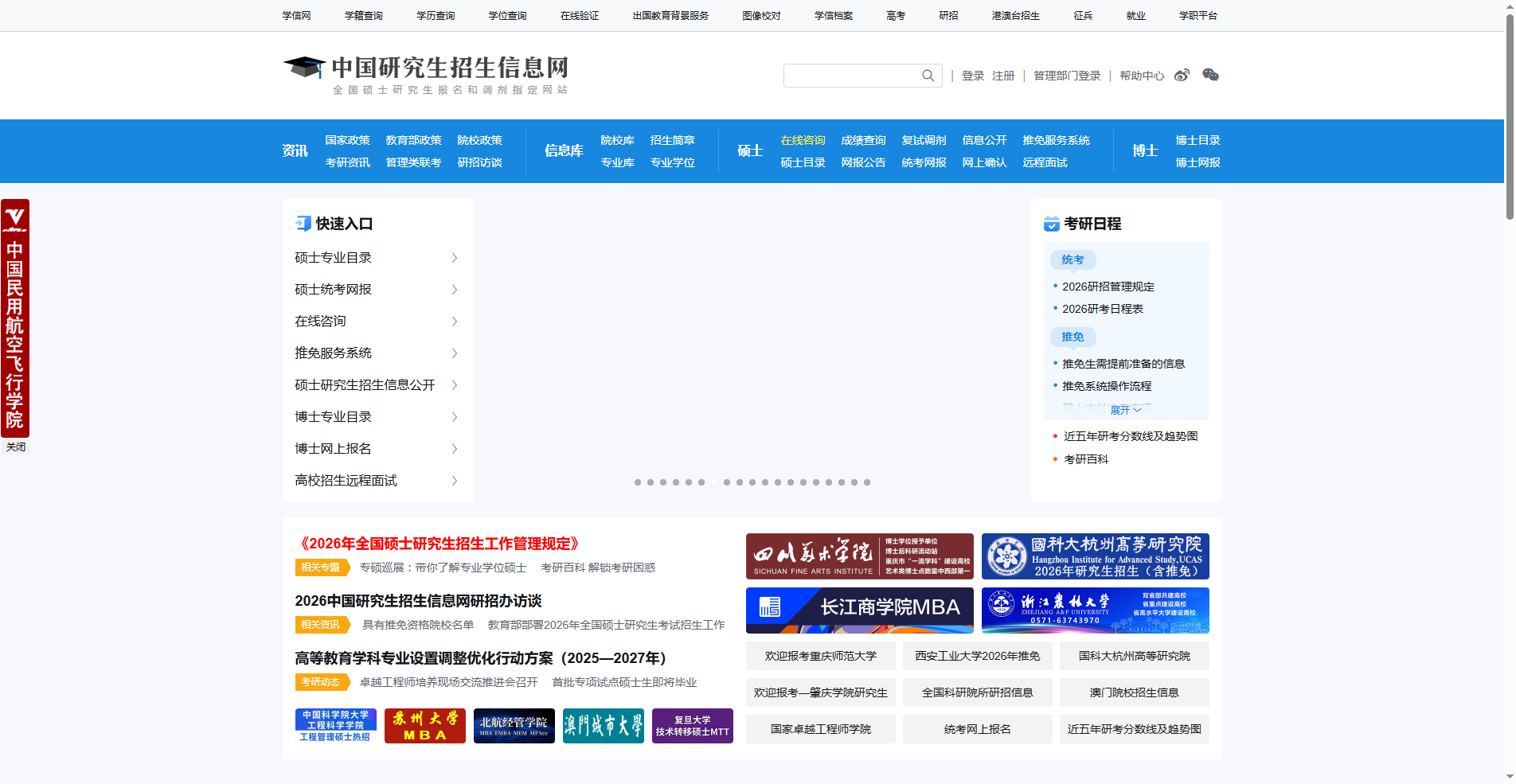1516x784 pixels.
Task: Click the 统考网上报名 button
Action: (x=977, y=728)
